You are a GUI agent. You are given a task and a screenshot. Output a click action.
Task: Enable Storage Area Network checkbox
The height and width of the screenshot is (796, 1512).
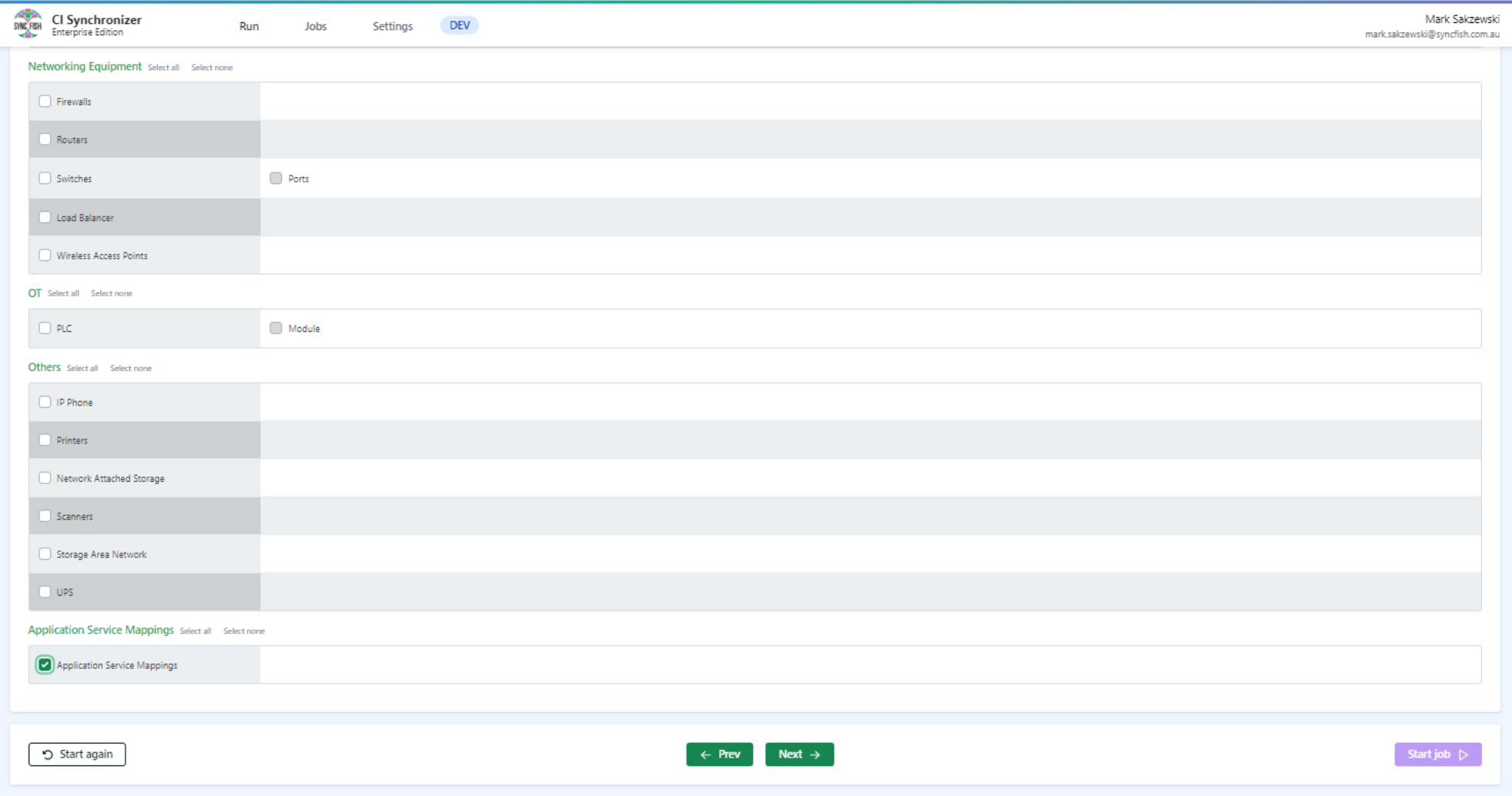45,554
